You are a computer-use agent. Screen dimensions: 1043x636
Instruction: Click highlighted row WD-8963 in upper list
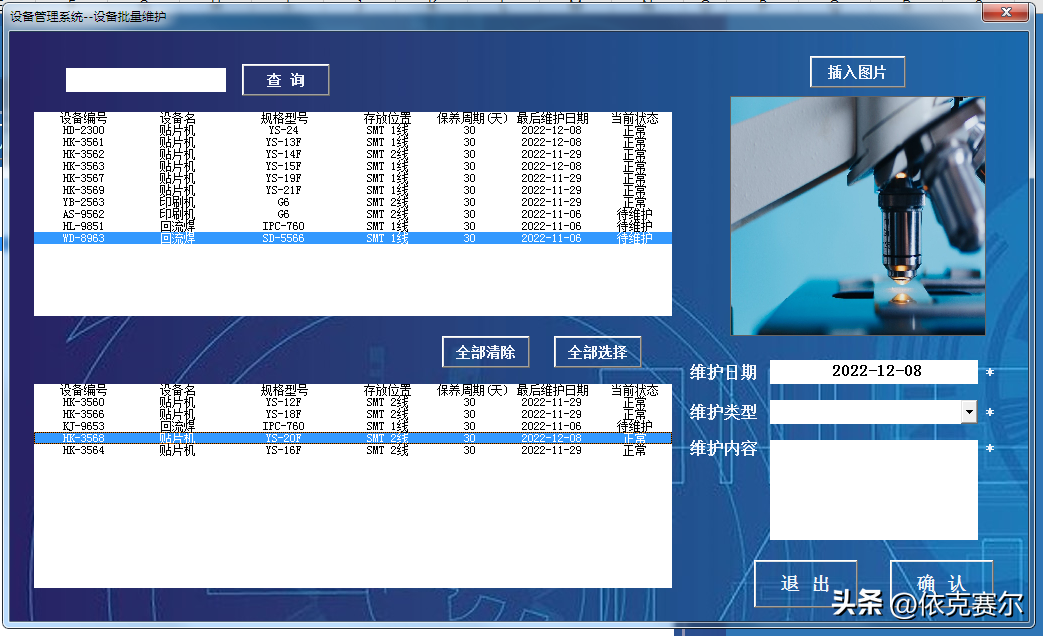tap(353, 238)
